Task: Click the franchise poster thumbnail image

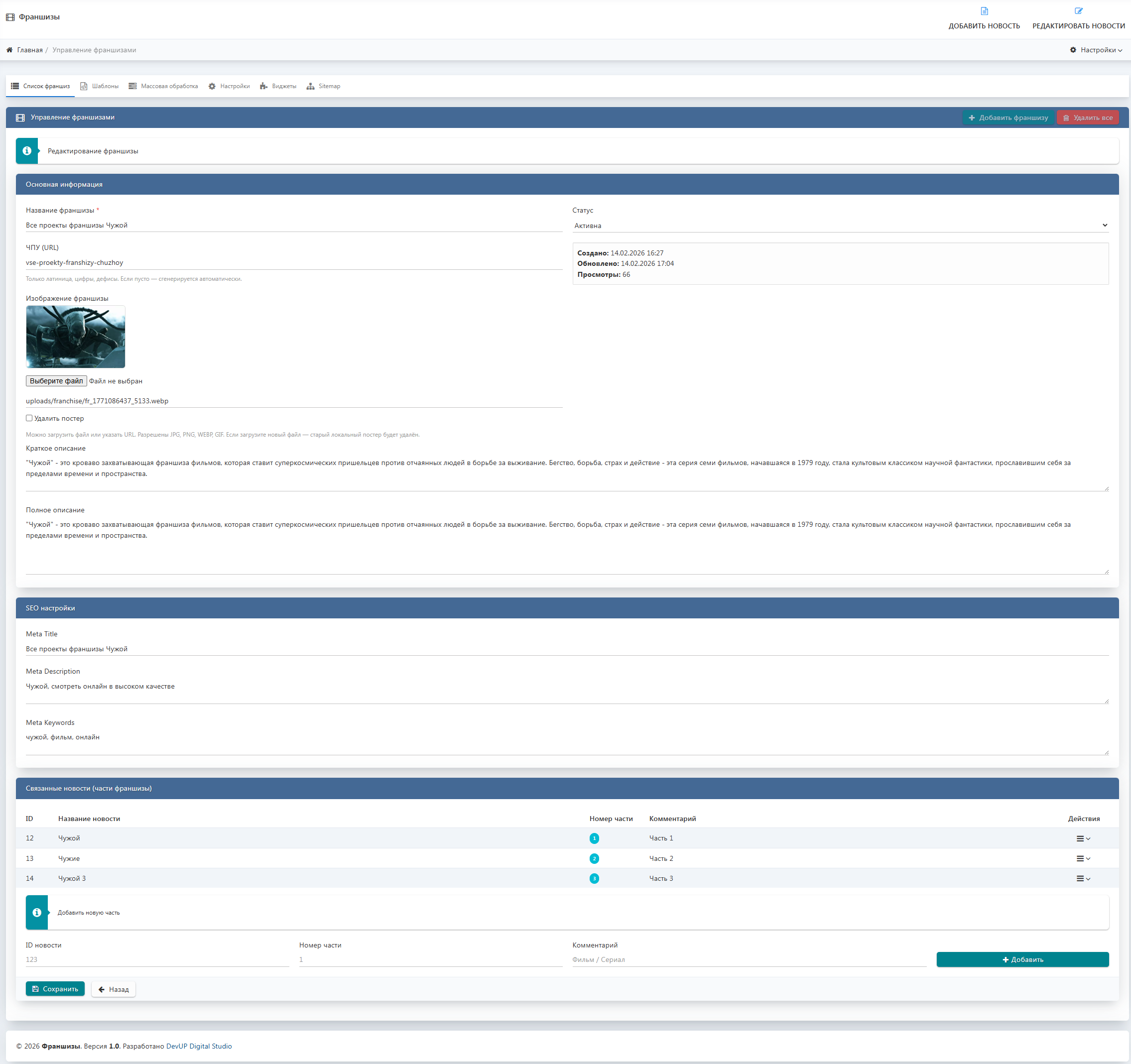Action: [x=76, y=337]
